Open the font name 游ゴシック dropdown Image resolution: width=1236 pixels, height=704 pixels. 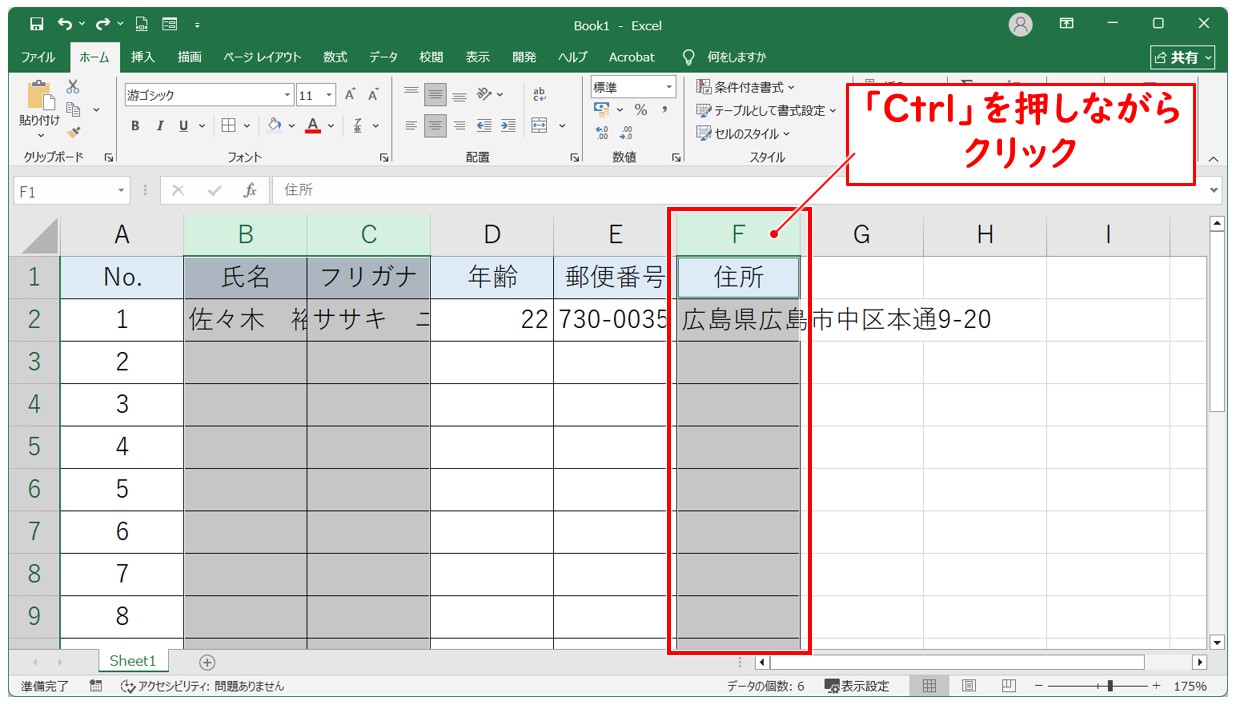point(288,96)
